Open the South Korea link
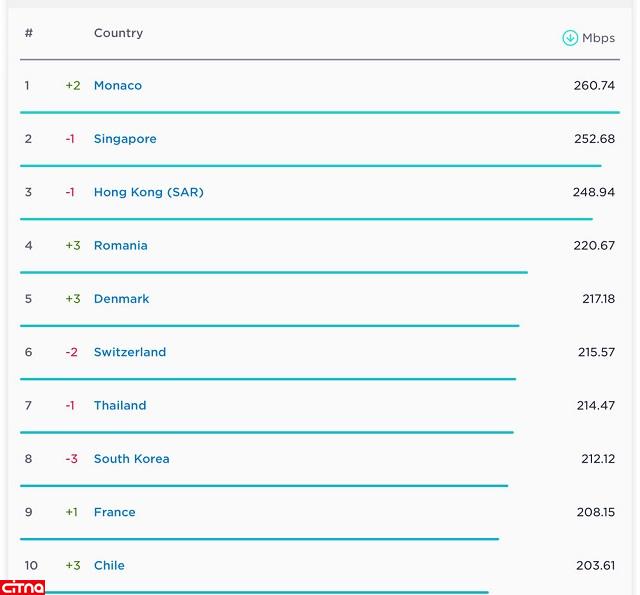Viewport: 640px width, 595px height. 131,459
